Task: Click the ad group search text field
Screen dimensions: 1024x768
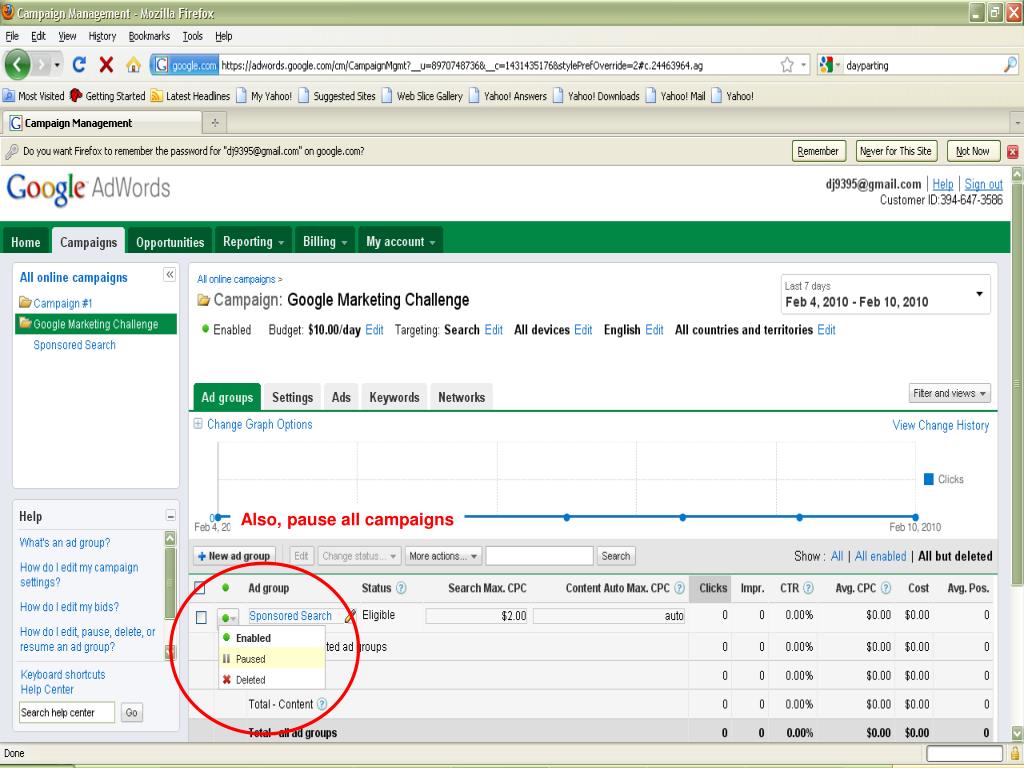Action: coord(539,556)
